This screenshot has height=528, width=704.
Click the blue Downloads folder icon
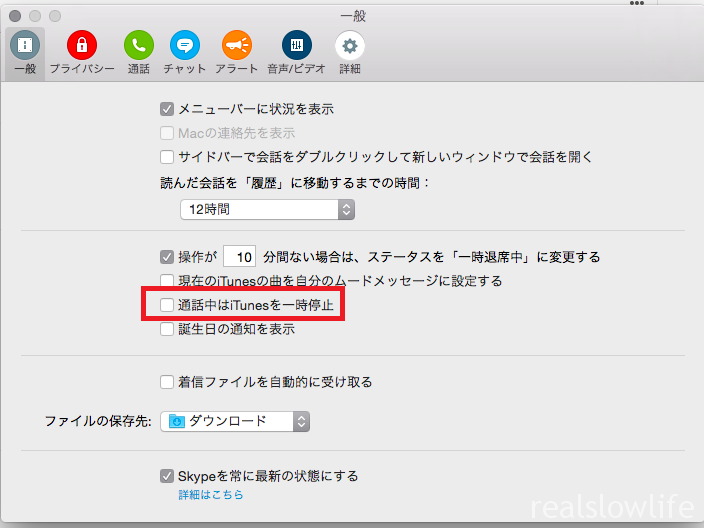click(177, 421)
